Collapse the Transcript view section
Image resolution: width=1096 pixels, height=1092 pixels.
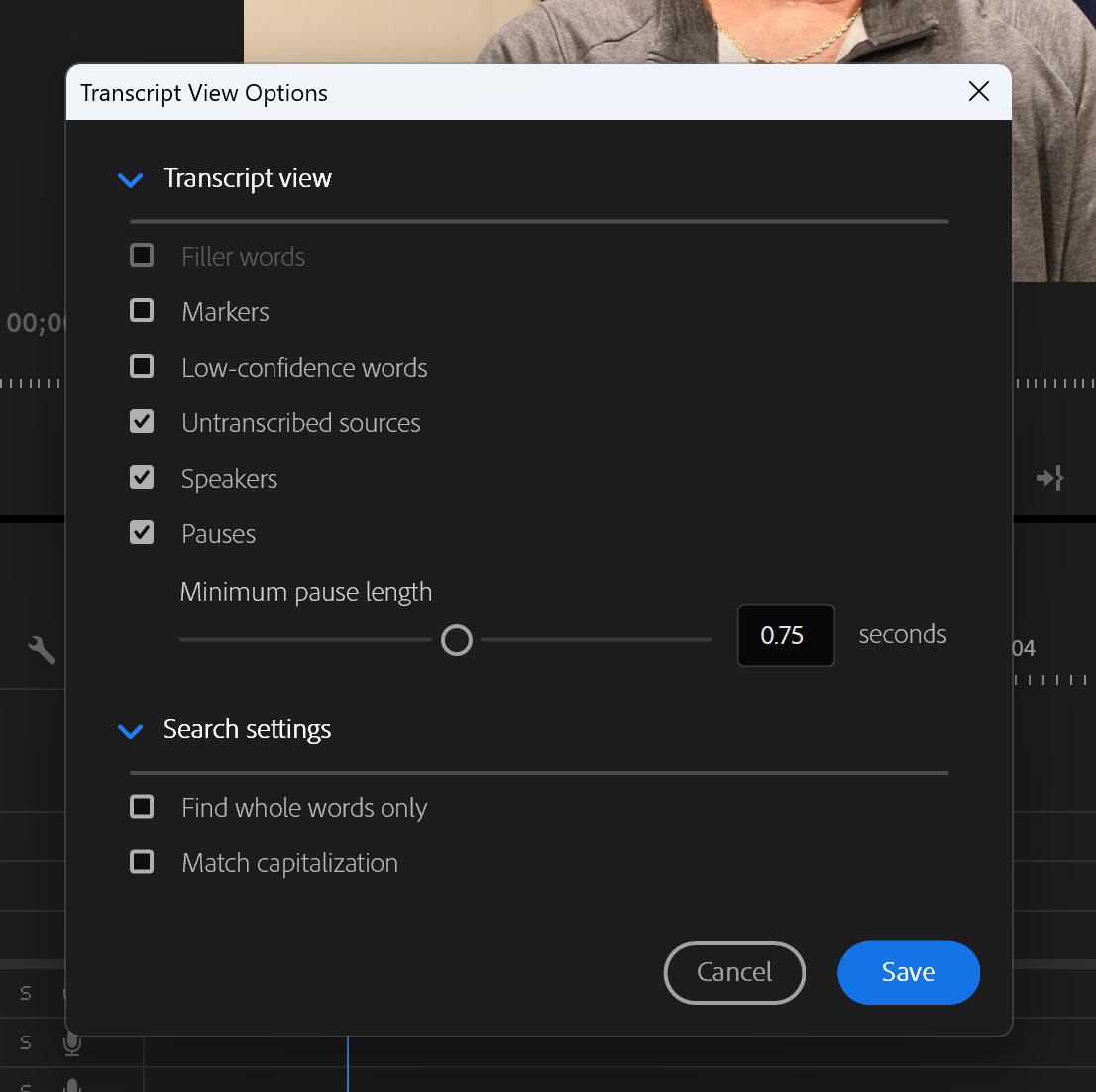(x=130, y=180)
